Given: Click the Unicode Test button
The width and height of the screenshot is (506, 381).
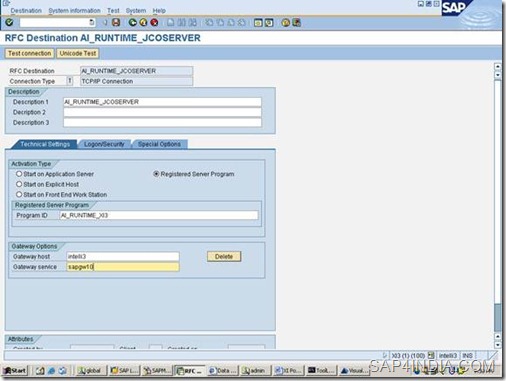Looking at the screenshot, I should 78,53.
